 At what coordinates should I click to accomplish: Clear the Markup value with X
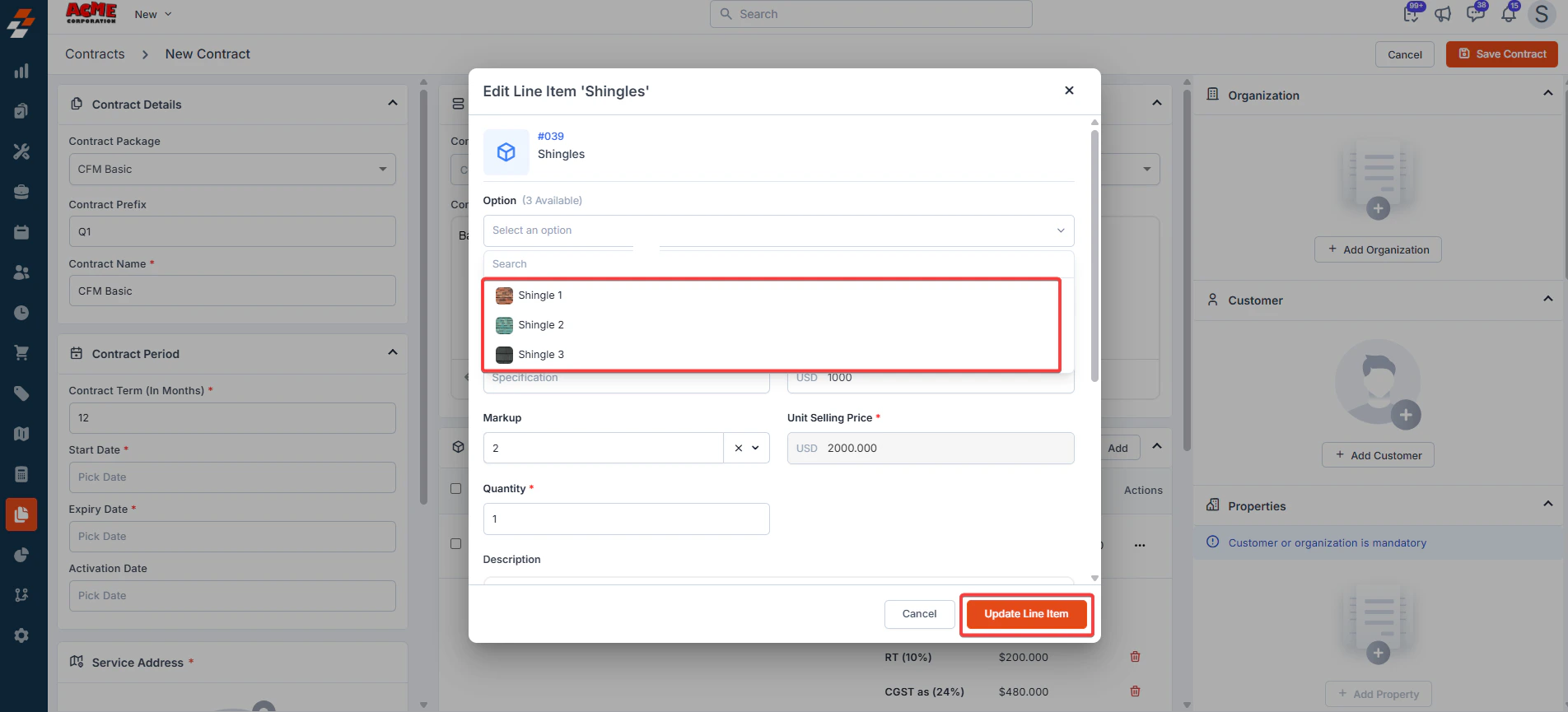(x=738, y=448)
